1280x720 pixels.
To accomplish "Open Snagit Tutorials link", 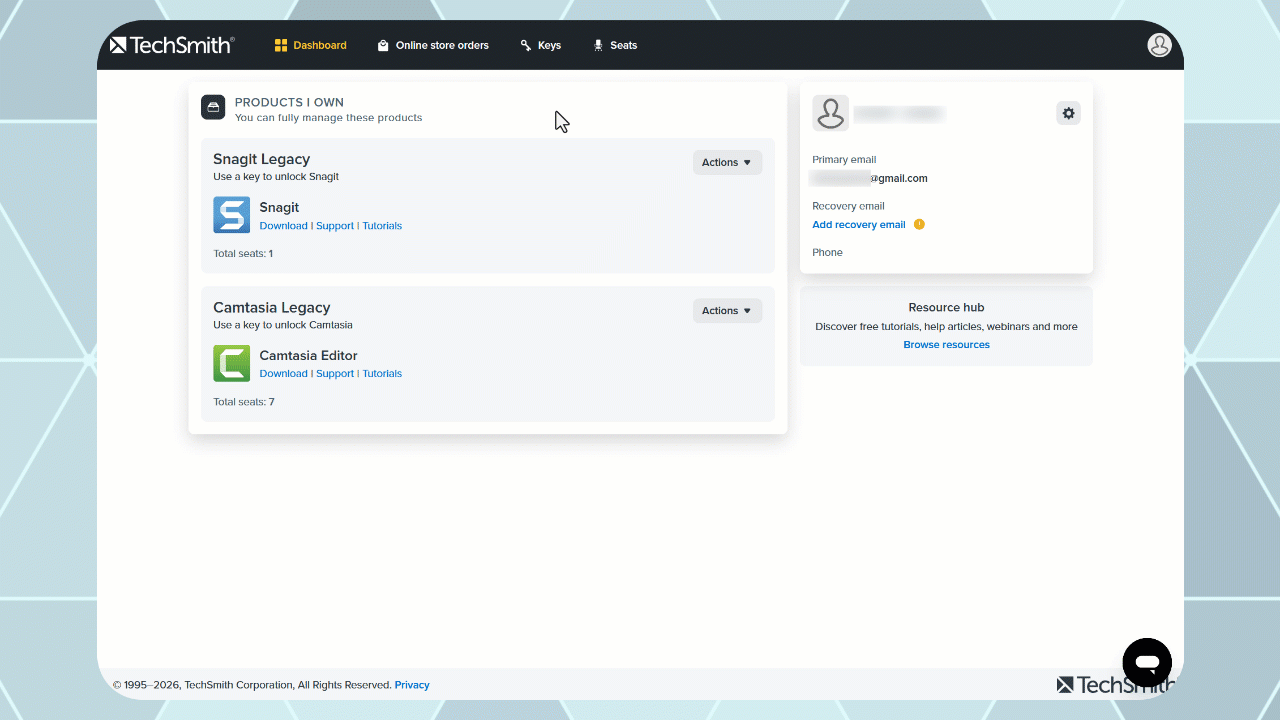I will 382,226.
